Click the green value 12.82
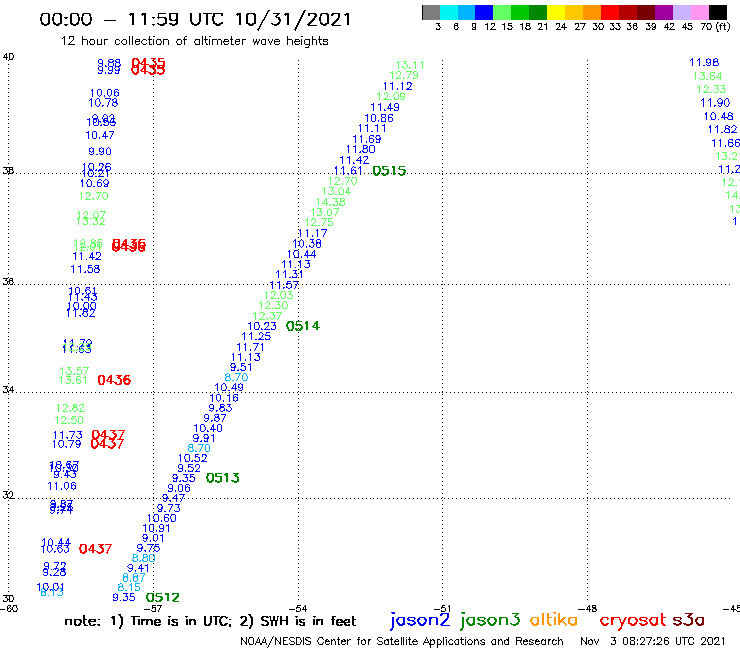 click(70, 408)
